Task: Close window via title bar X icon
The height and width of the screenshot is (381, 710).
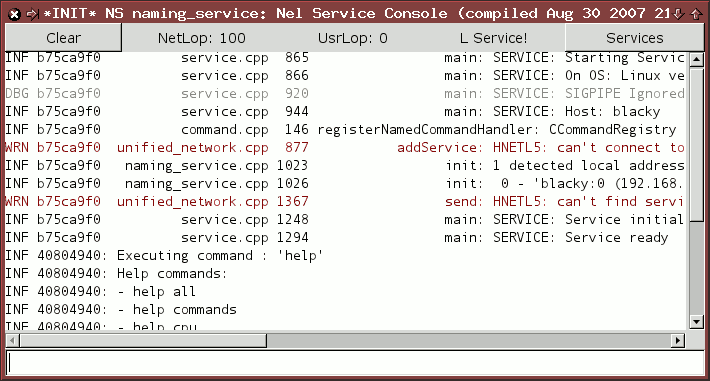Action: pyautogui.click(x=14, y=14)
